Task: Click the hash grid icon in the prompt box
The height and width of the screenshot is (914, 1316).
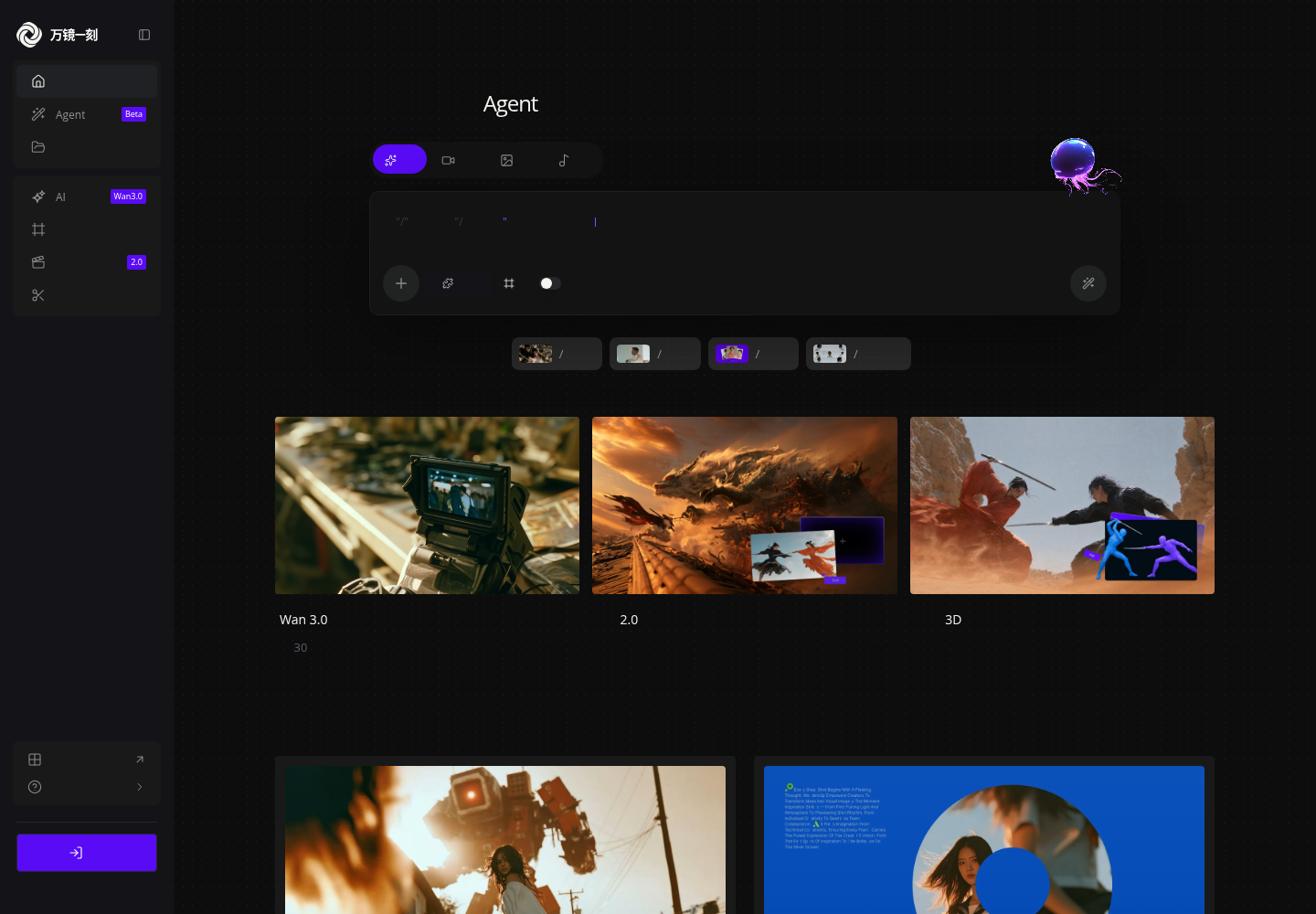Action: (509, 283)
